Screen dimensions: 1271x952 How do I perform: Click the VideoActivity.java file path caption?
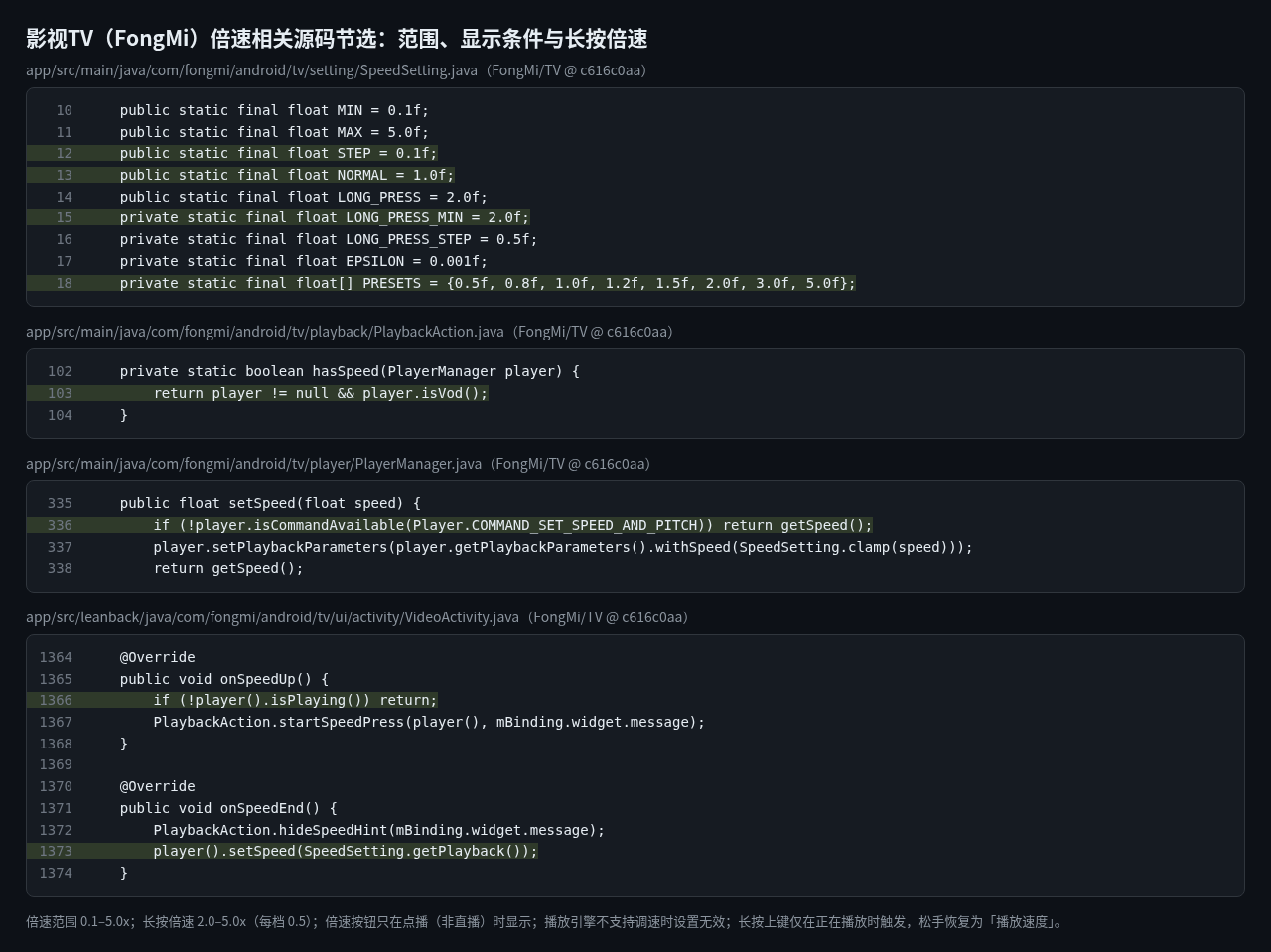(356, 617)
